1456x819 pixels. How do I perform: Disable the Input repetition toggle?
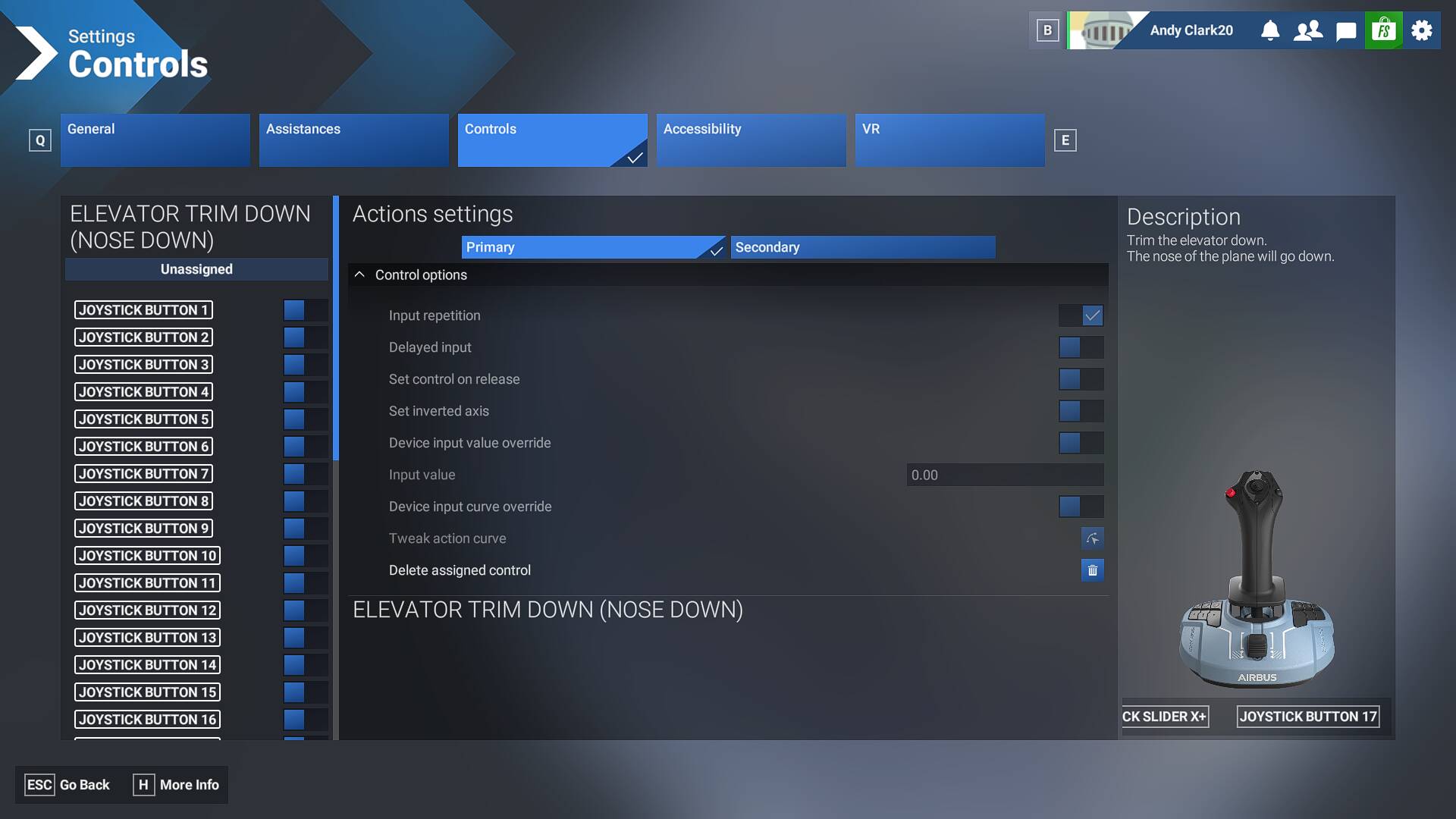click(x=1081, y=315)
